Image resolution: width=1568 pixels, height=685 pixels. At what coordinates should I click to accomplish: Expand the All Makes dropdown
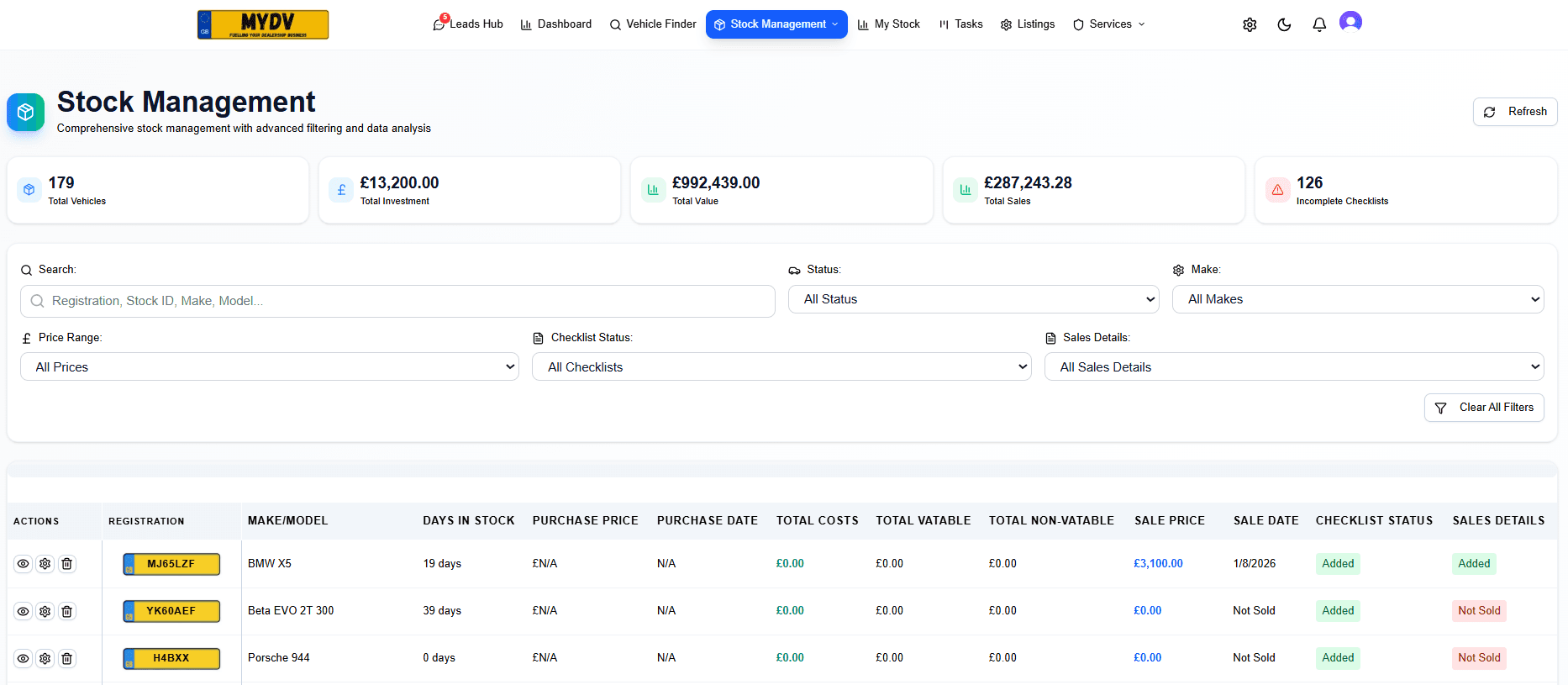coord(1358,299)
